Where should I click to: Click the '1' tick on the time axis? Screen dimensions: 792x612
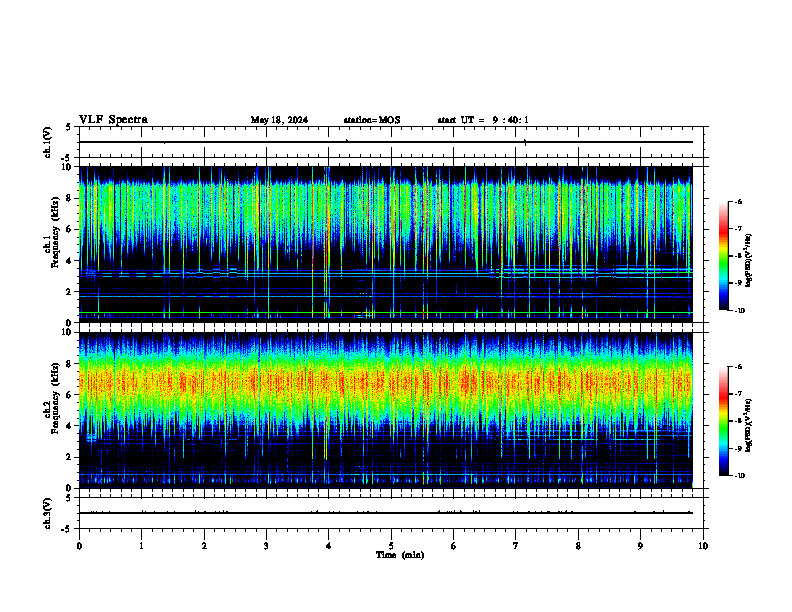click(x=141, y=546)
